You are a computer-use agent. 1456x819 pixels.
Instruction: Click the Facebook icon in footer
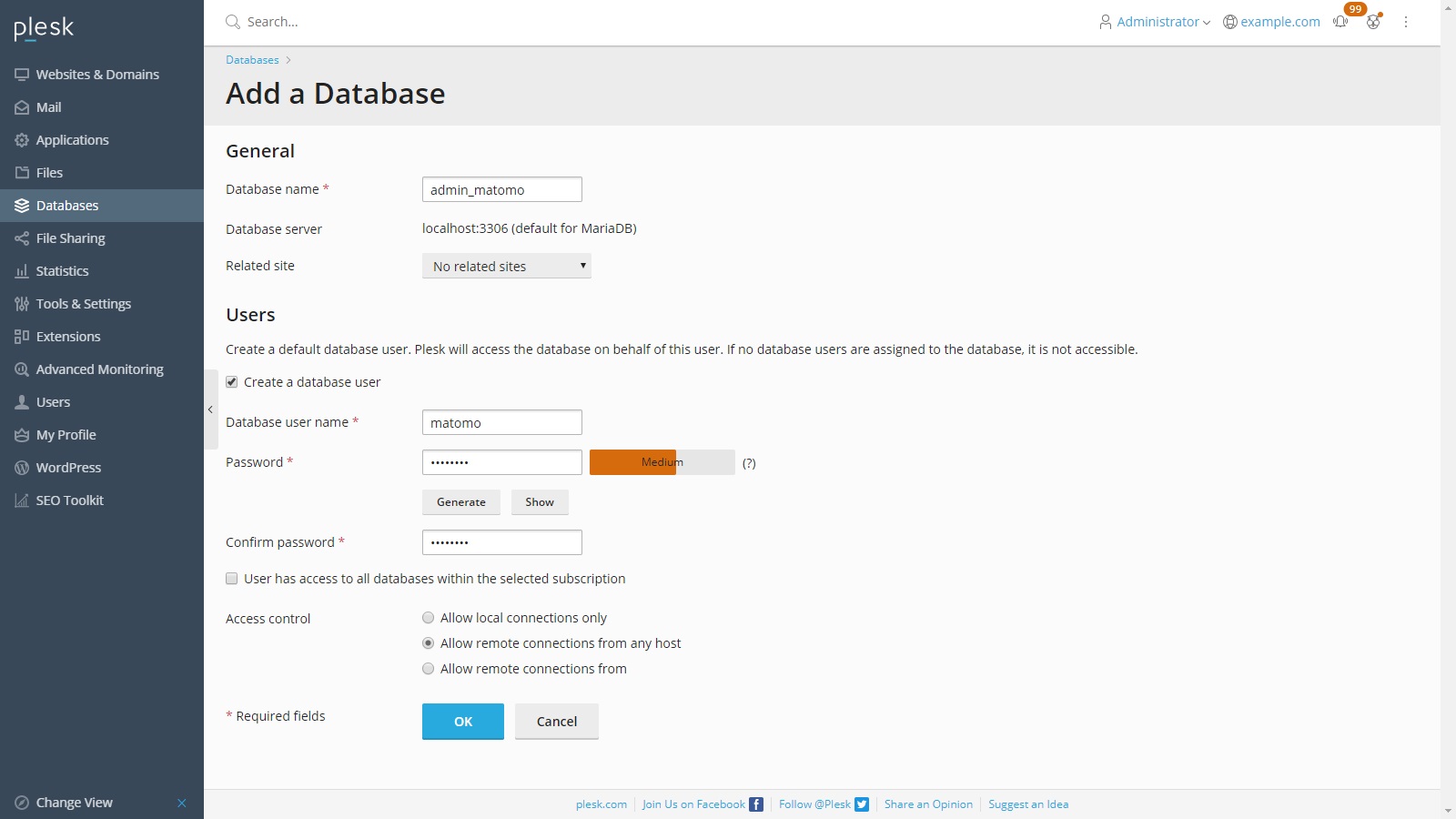[756, 804]
